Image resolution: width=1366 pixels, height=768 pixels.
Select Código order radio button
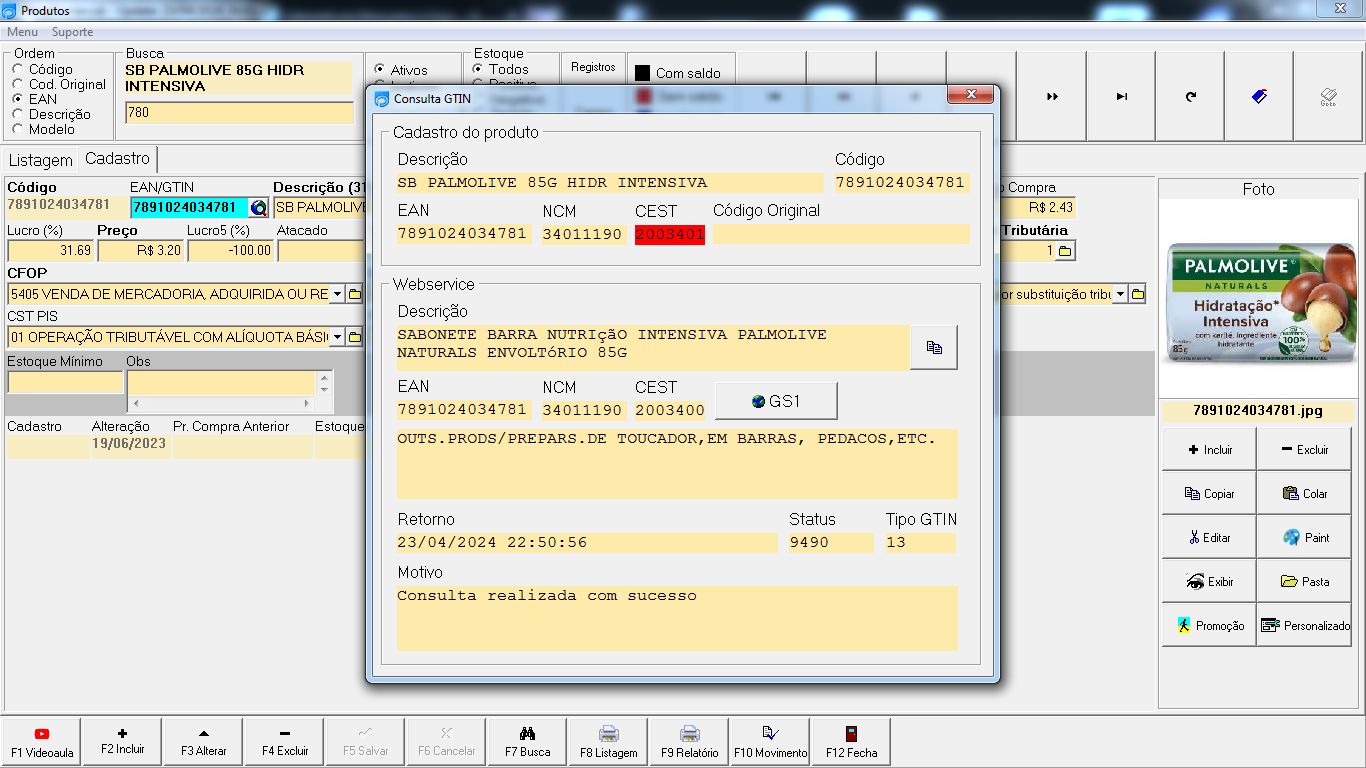(18, 70)
